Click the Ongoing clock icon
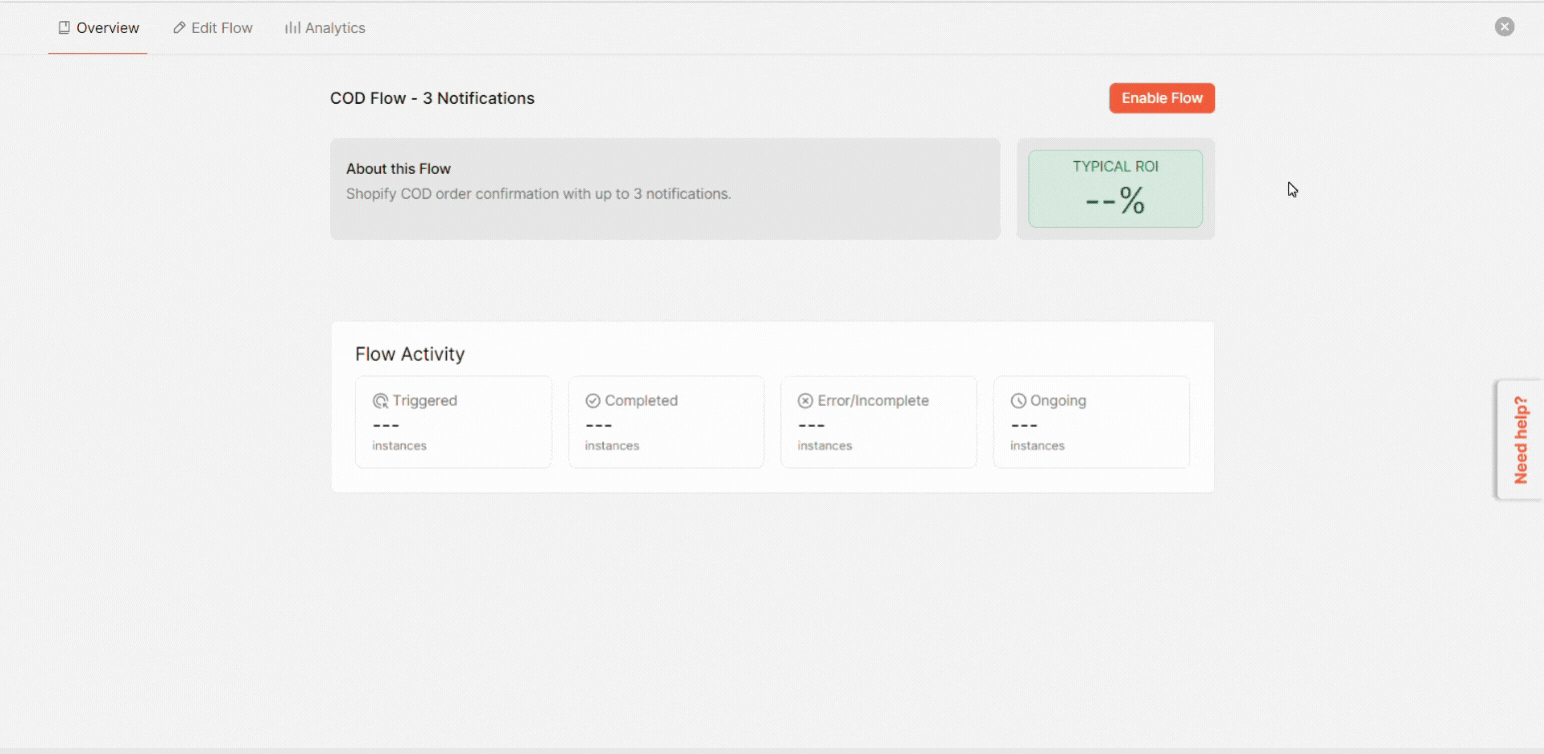 click(1018, 401)
